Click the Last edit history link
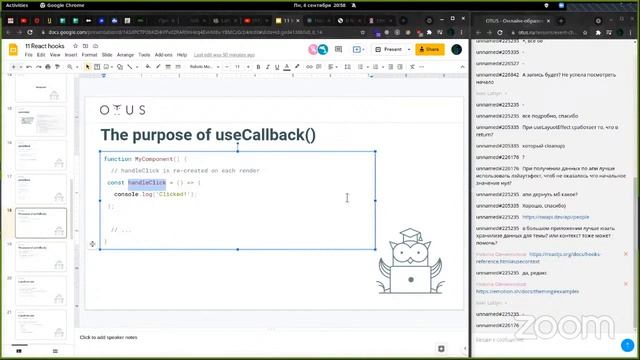Screen dimensions: 640x360 tap(224, 55)
